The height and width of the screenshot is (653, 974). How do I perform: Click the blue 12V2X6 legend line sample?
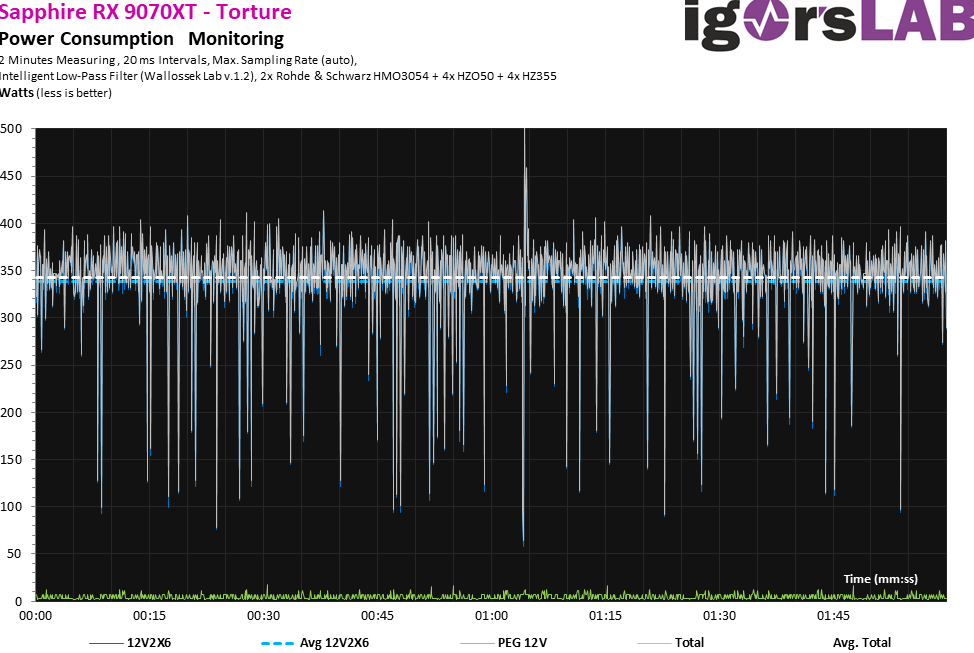(x=106, y=644)
